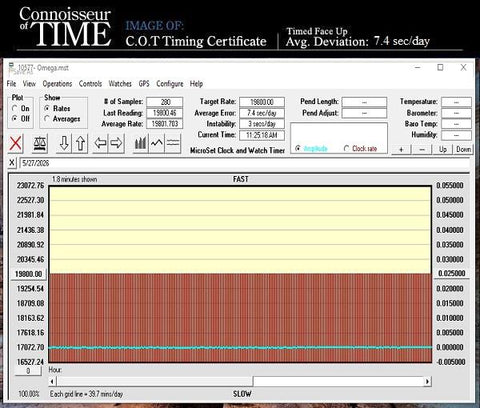Maximize the Omega.mst window
Screen dimensions: 480x408
pos(440,68)
